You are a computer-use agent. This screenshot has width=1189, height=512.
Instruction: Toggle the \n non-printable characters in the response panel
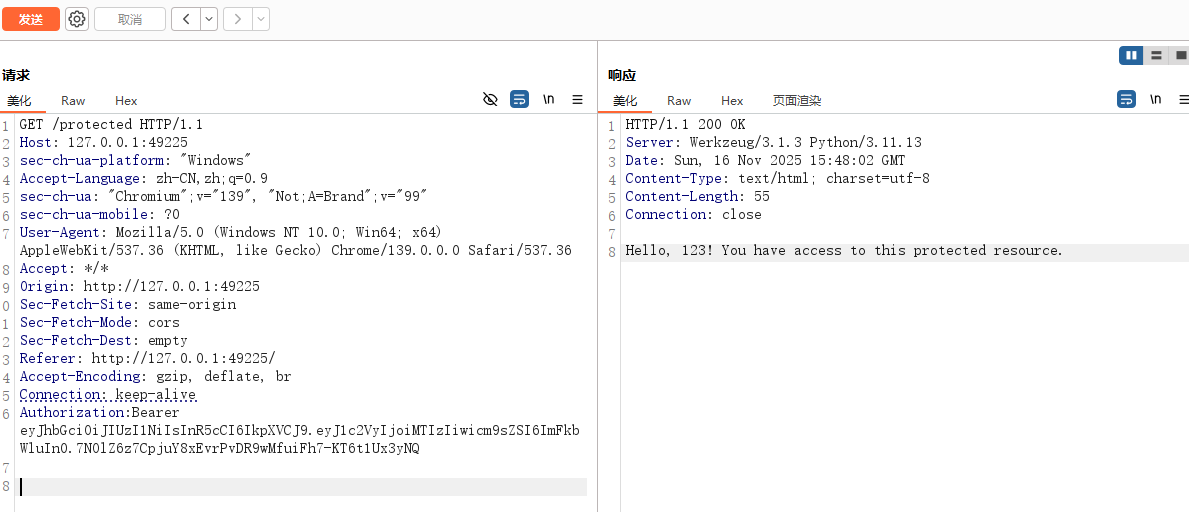pyautogui.click(x=1155, y=100)
